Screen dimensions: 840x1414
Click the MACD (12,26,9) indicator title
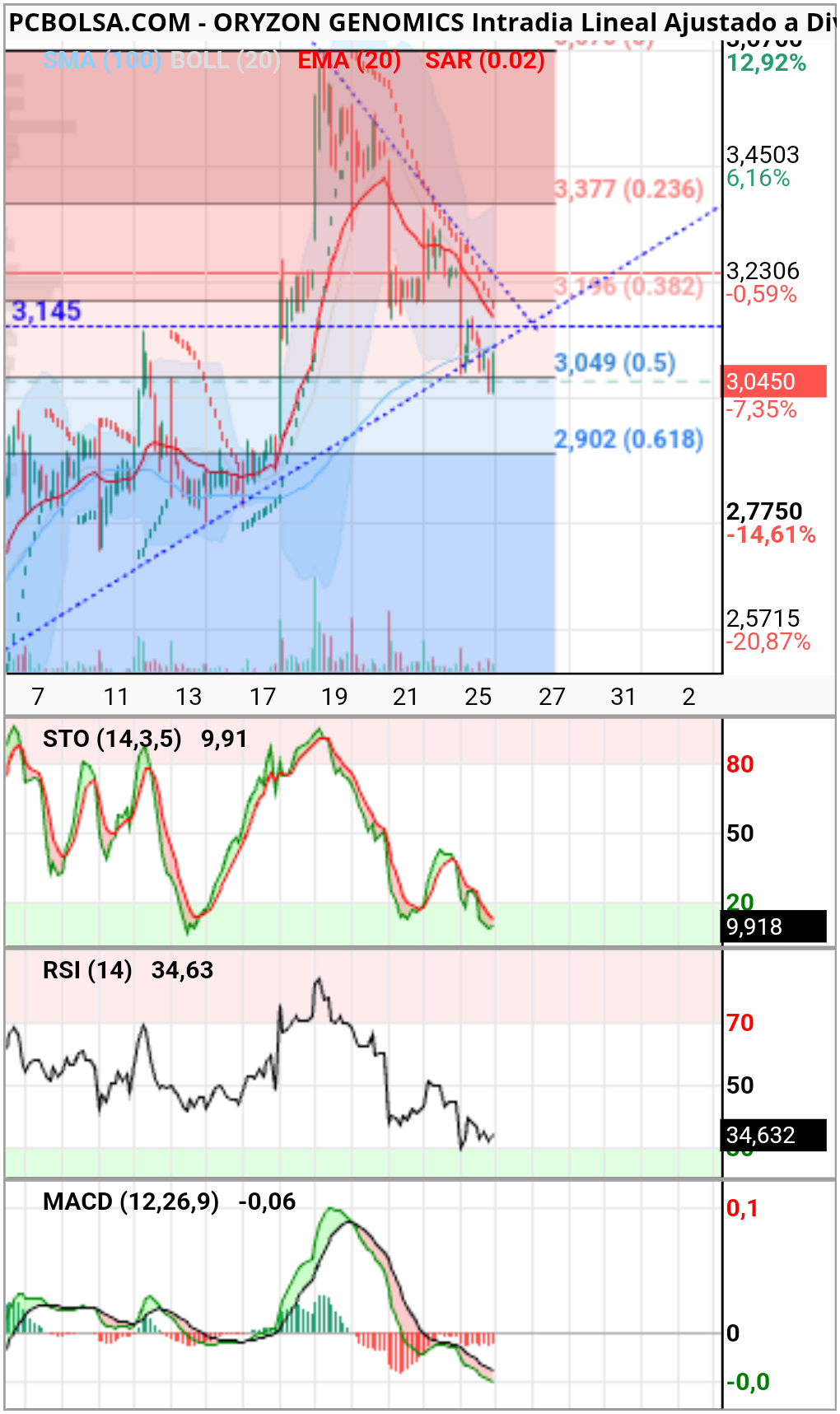pyautogui.click(x=131, y=1202)
